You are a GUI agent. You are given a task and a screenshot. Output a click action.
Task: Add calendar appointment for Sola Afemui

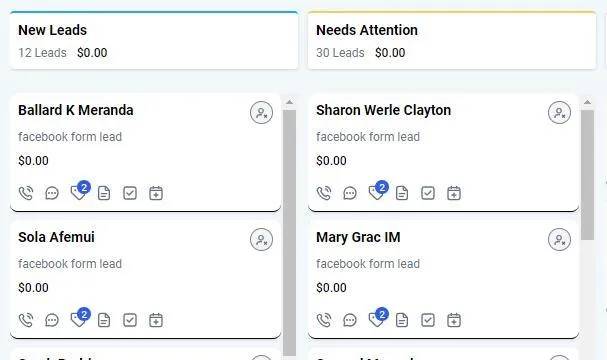pyautogui.click(x=156, y=320)
